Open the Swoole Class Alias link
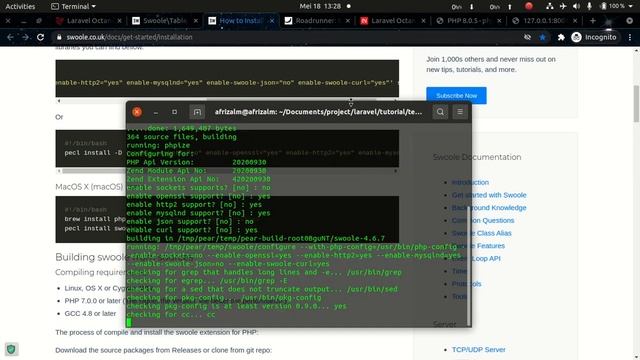This screenshot has width=640, height=360. 482,233
